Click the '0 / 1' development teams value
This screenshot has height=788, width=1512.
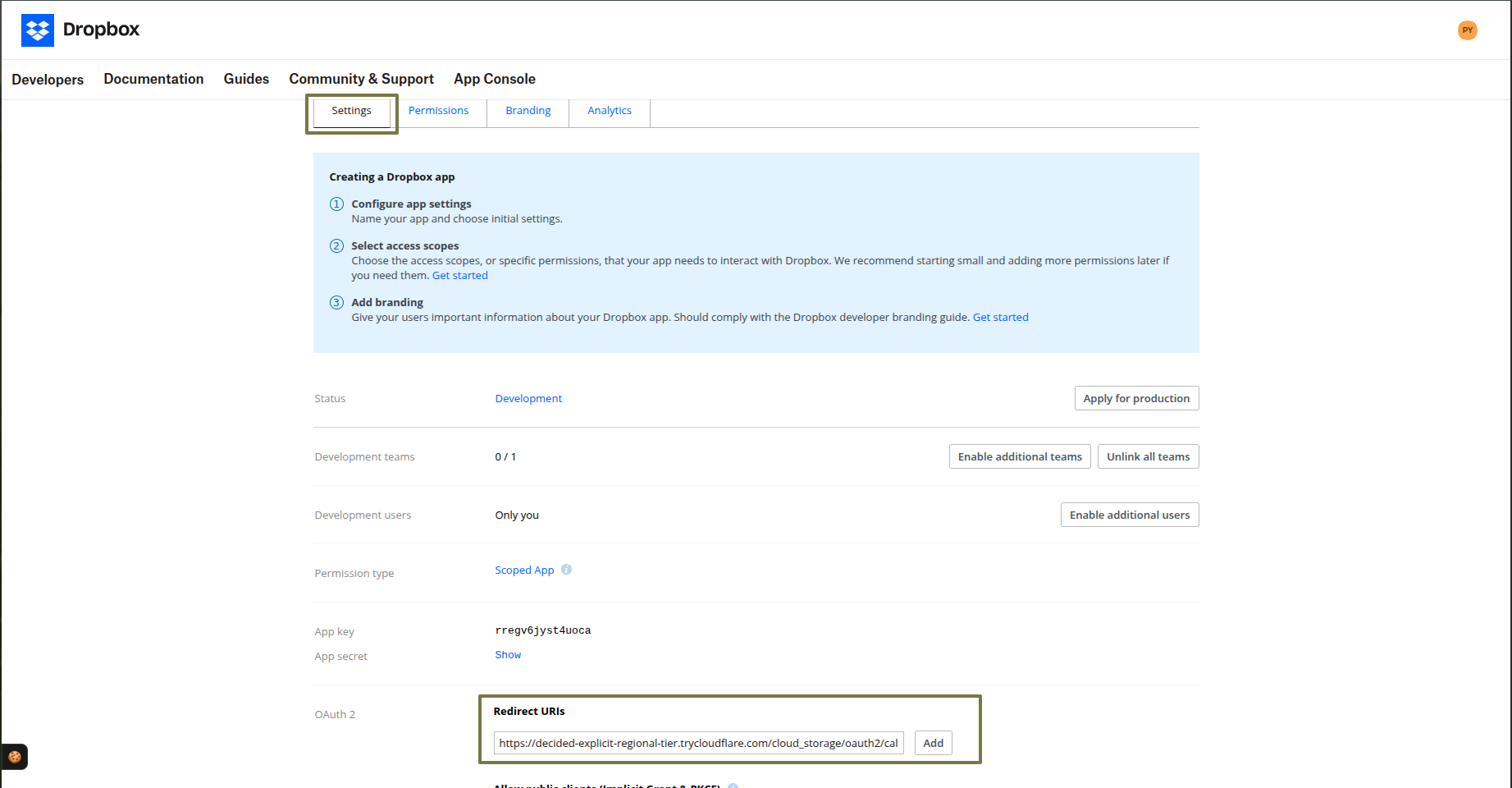tap(505, 457)
